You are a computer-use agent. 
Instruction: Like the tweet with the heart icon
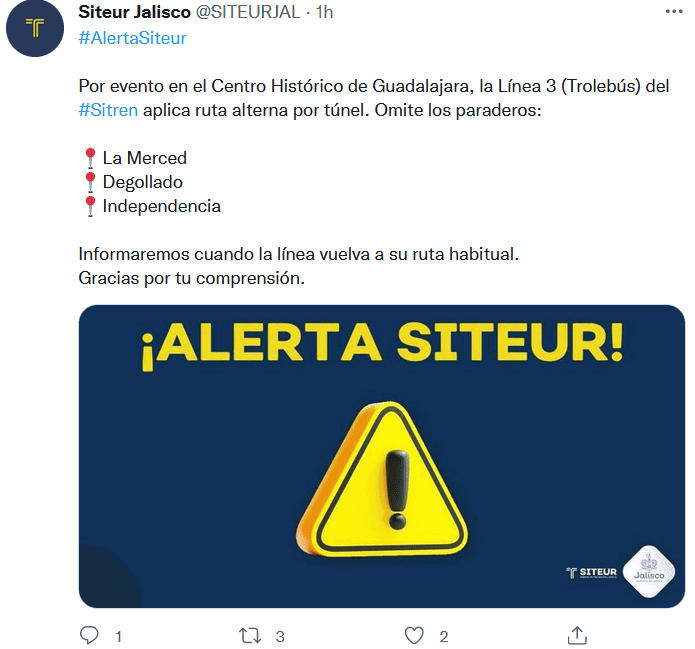click(x=414, y=636)
